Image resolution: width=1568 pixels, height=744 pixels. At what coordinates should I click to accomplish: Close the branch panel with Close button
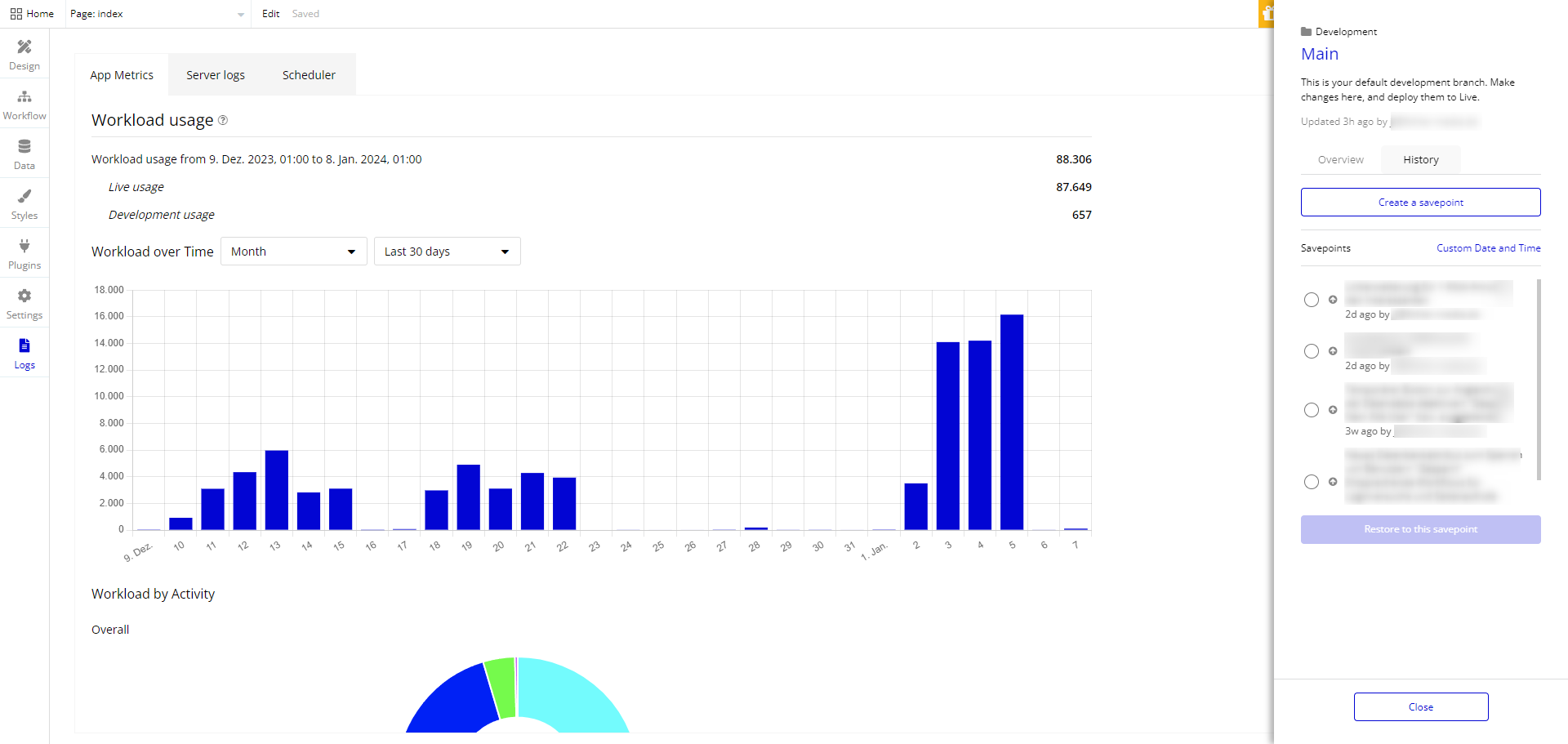[1421, 707]
